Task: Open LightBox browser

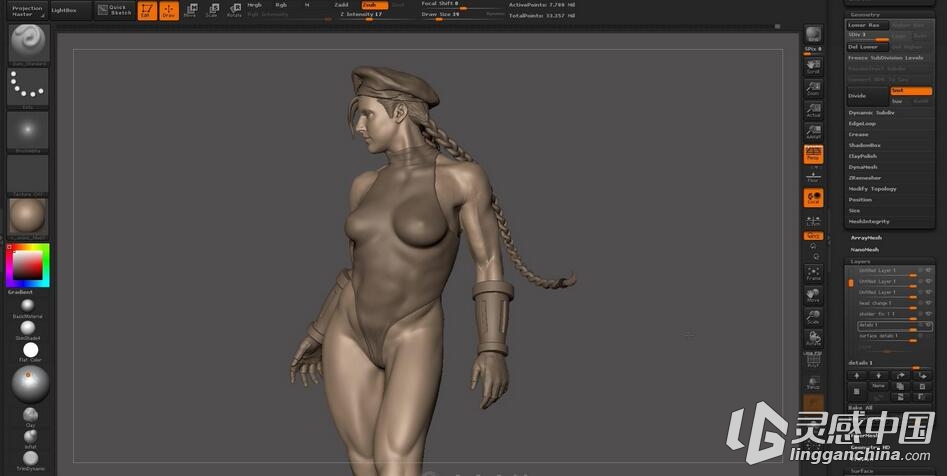Action: [x=71, y=11]
